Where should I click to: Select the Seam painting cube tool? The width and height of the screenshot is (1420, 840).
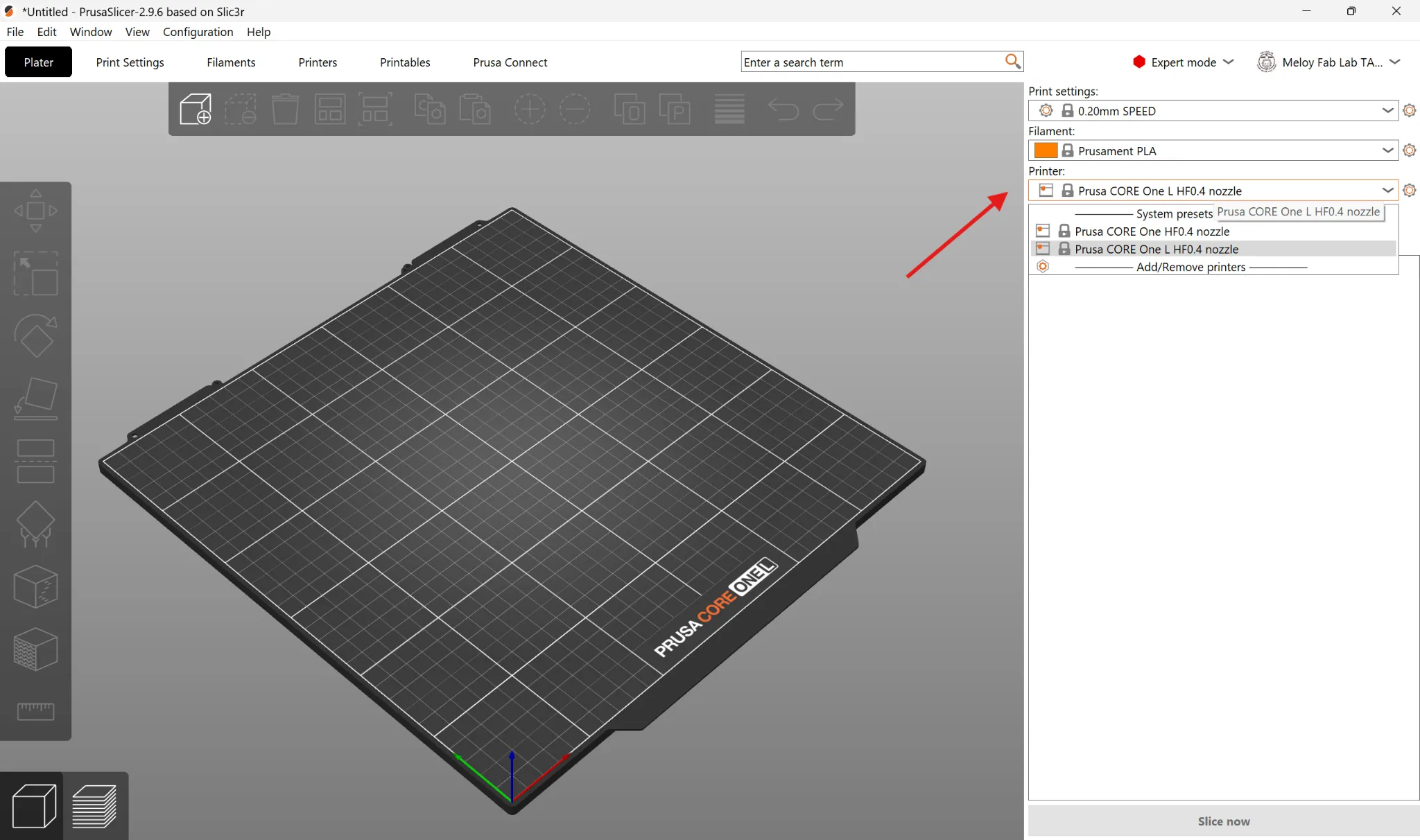tap(35, 586)
